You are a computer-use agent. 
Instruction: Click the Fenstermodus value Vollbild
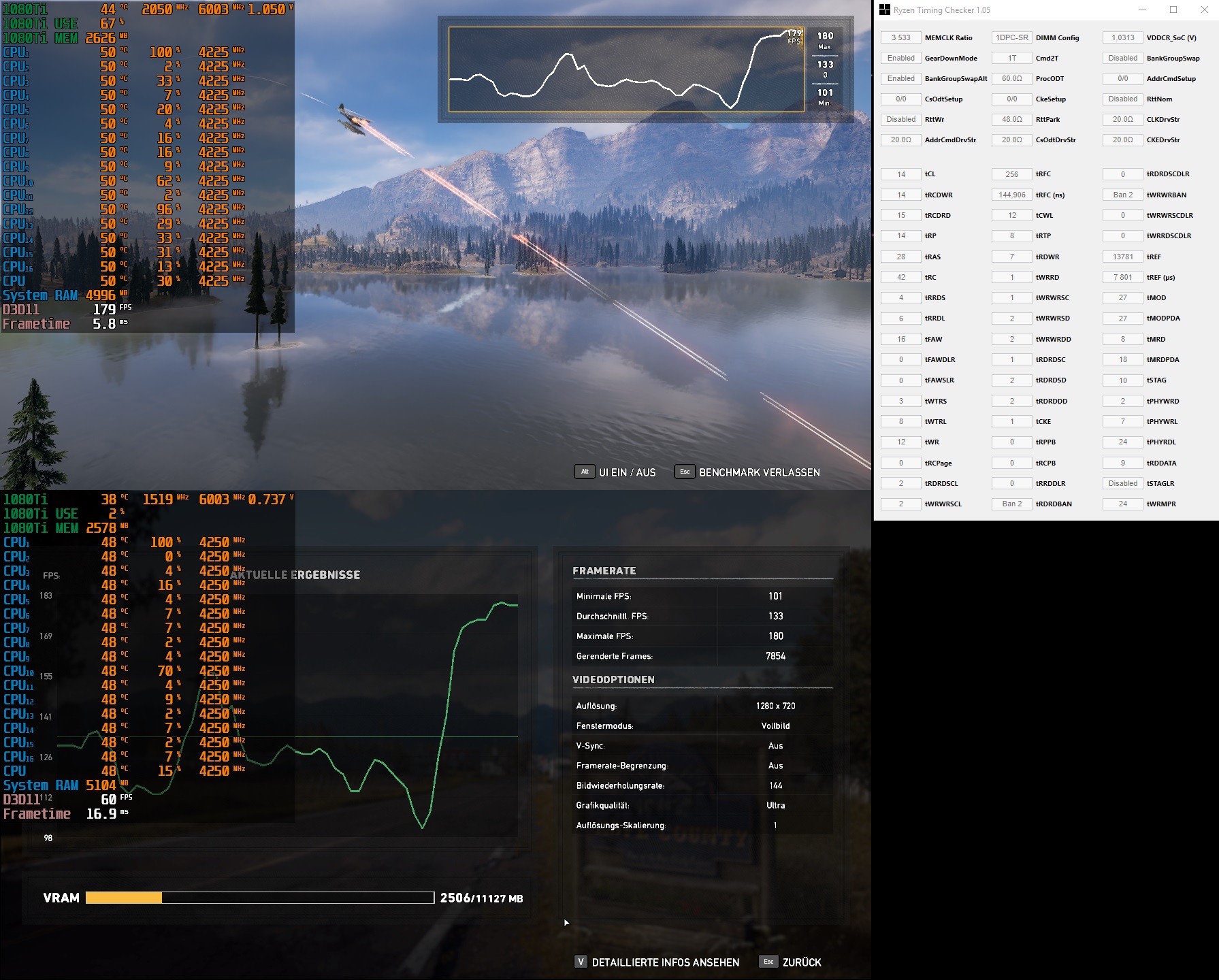pos(775,725)
